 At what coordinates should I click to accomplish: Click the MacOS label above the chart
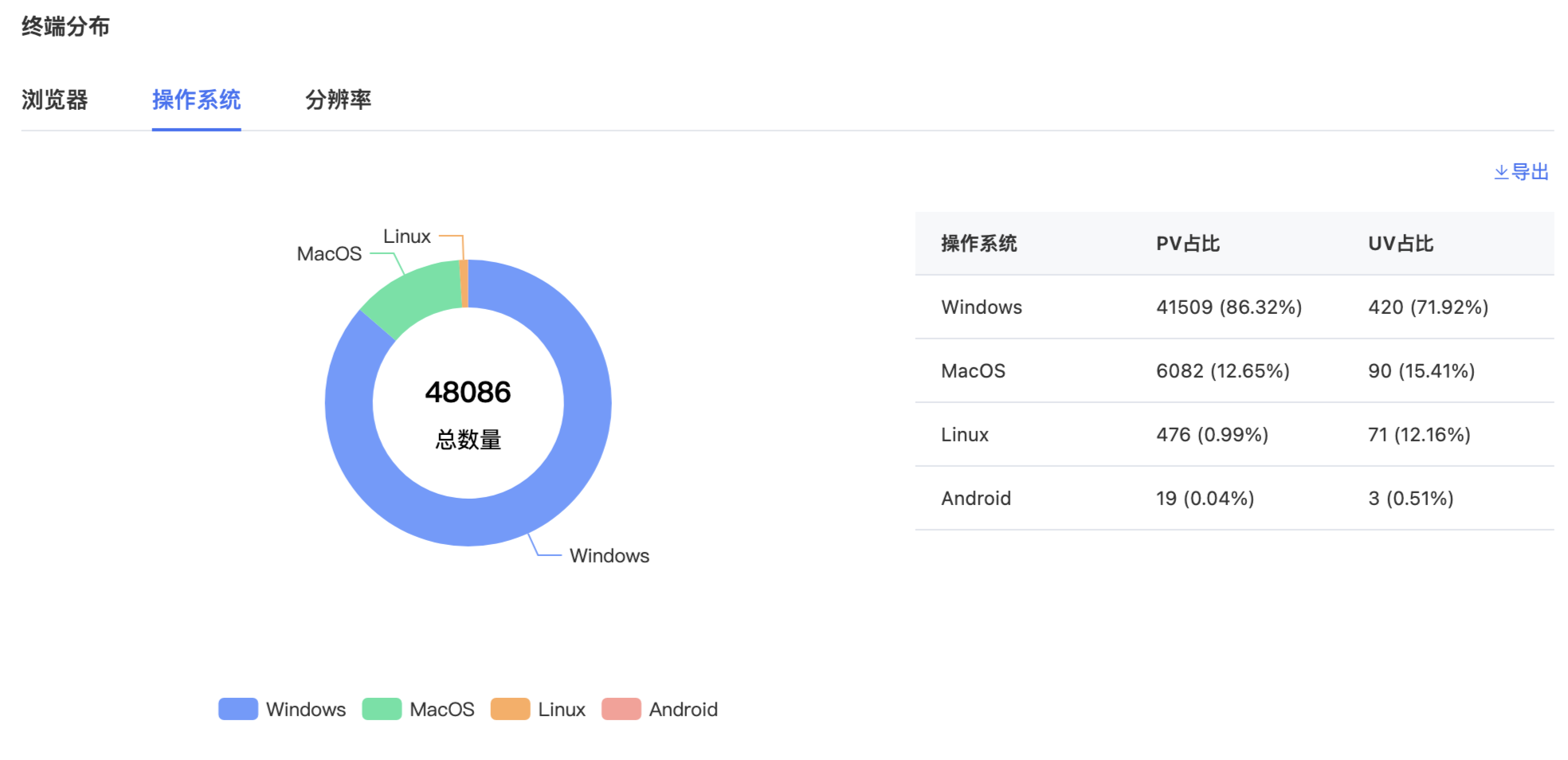[329, 254]
